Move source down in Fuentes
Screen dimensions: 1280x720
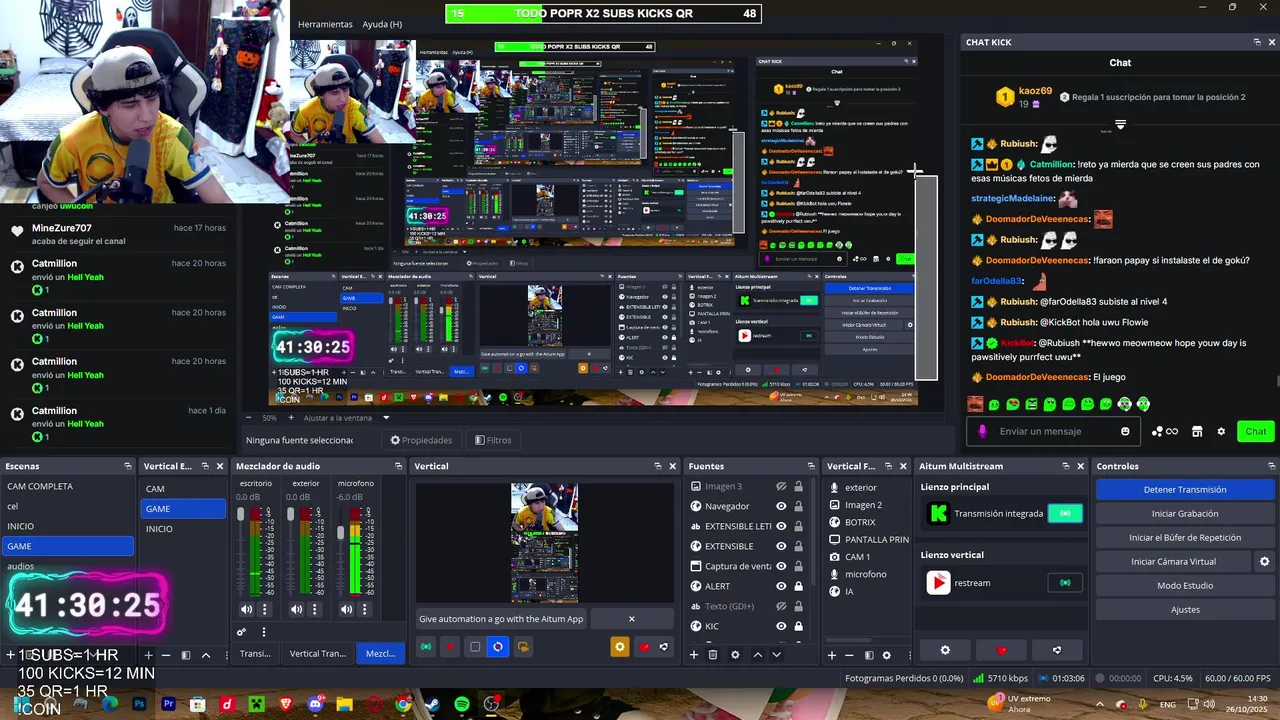pyautogui.click(x=775, y=655)
